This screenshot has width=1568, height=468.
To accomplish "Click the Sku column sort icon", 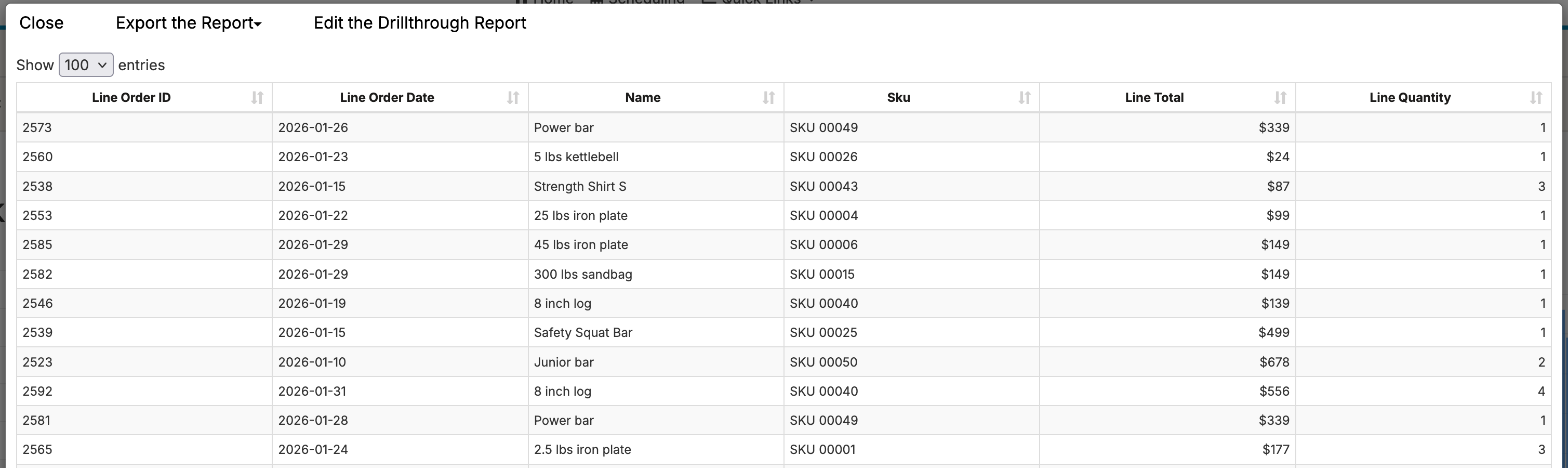I will [x=1024, y=98].
